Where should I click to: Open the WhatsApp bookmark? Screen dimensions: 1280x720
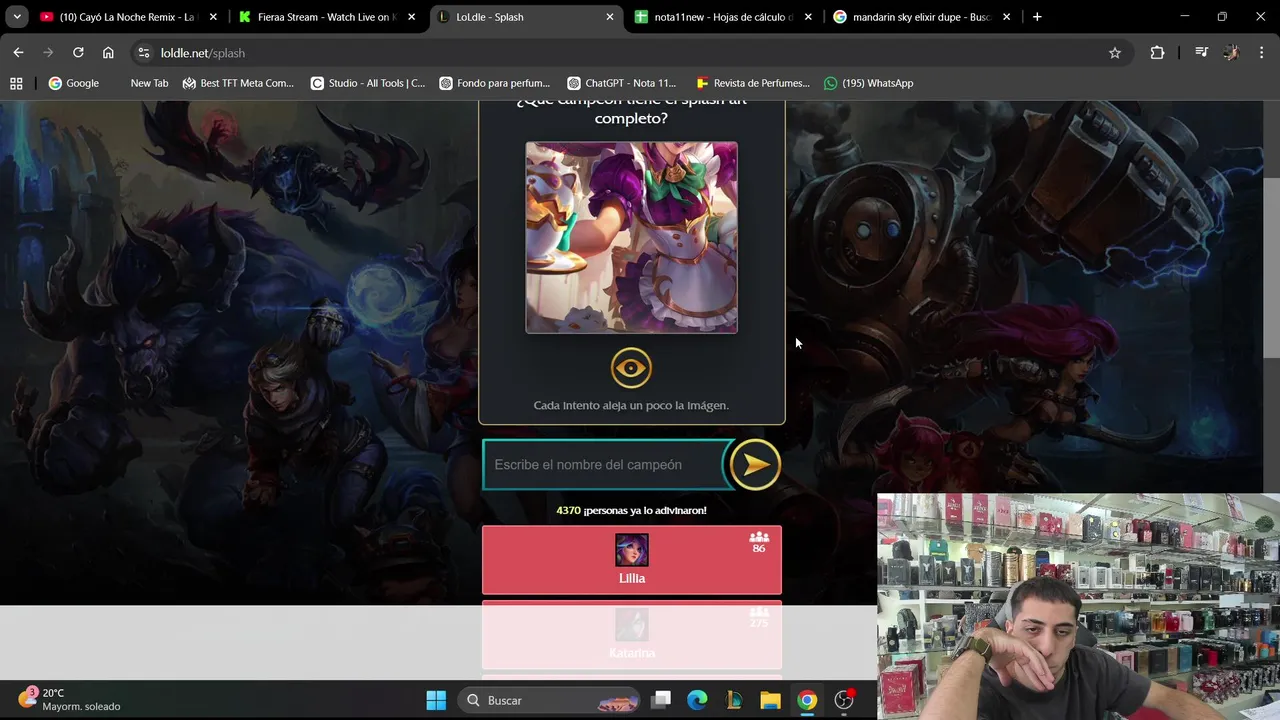(x=869, y=83)
